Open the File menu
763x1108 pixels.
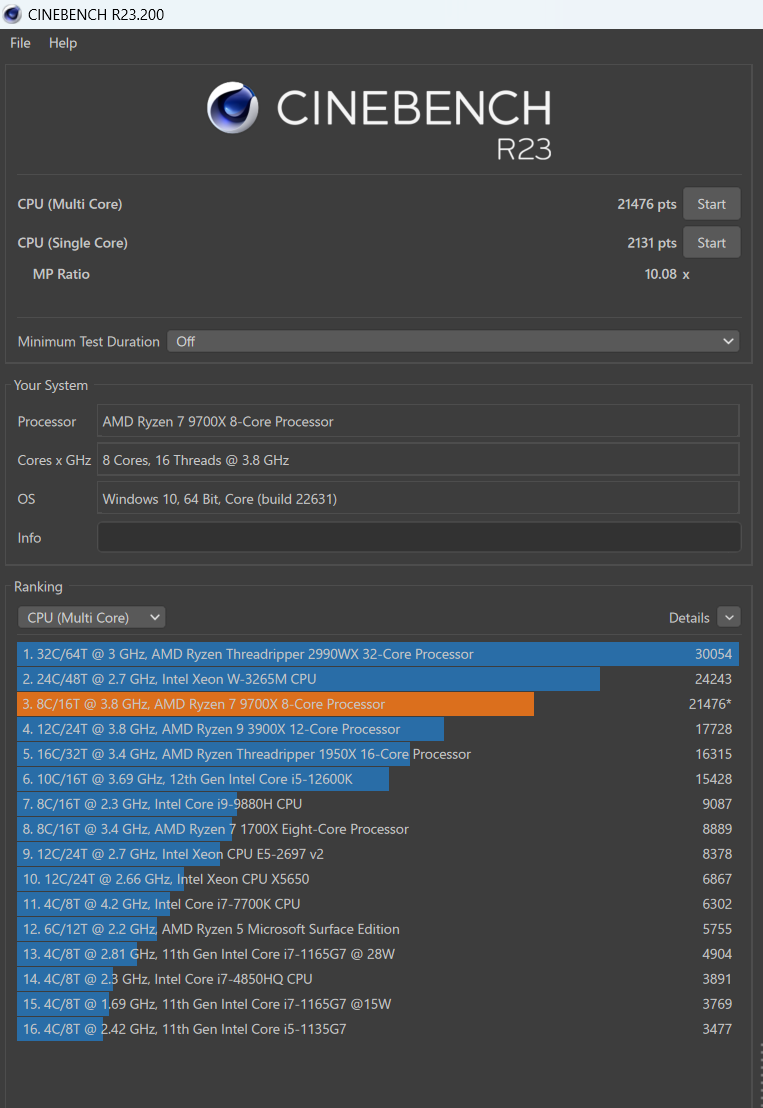[20, 43]
